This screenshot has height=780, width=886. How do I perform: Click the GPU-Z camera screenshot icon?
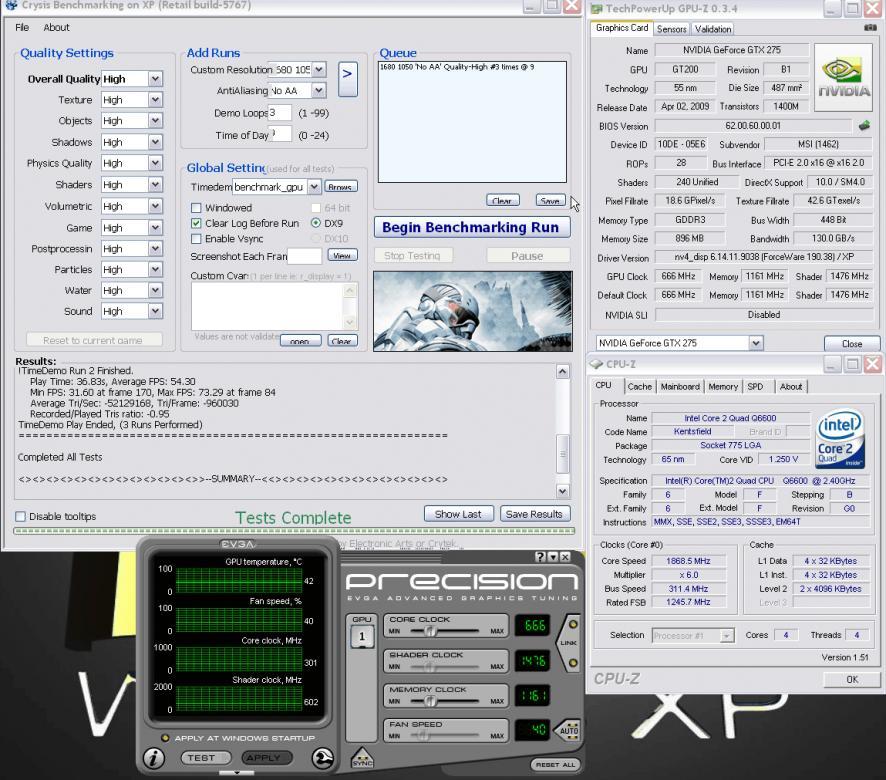(x=870, y=27)
